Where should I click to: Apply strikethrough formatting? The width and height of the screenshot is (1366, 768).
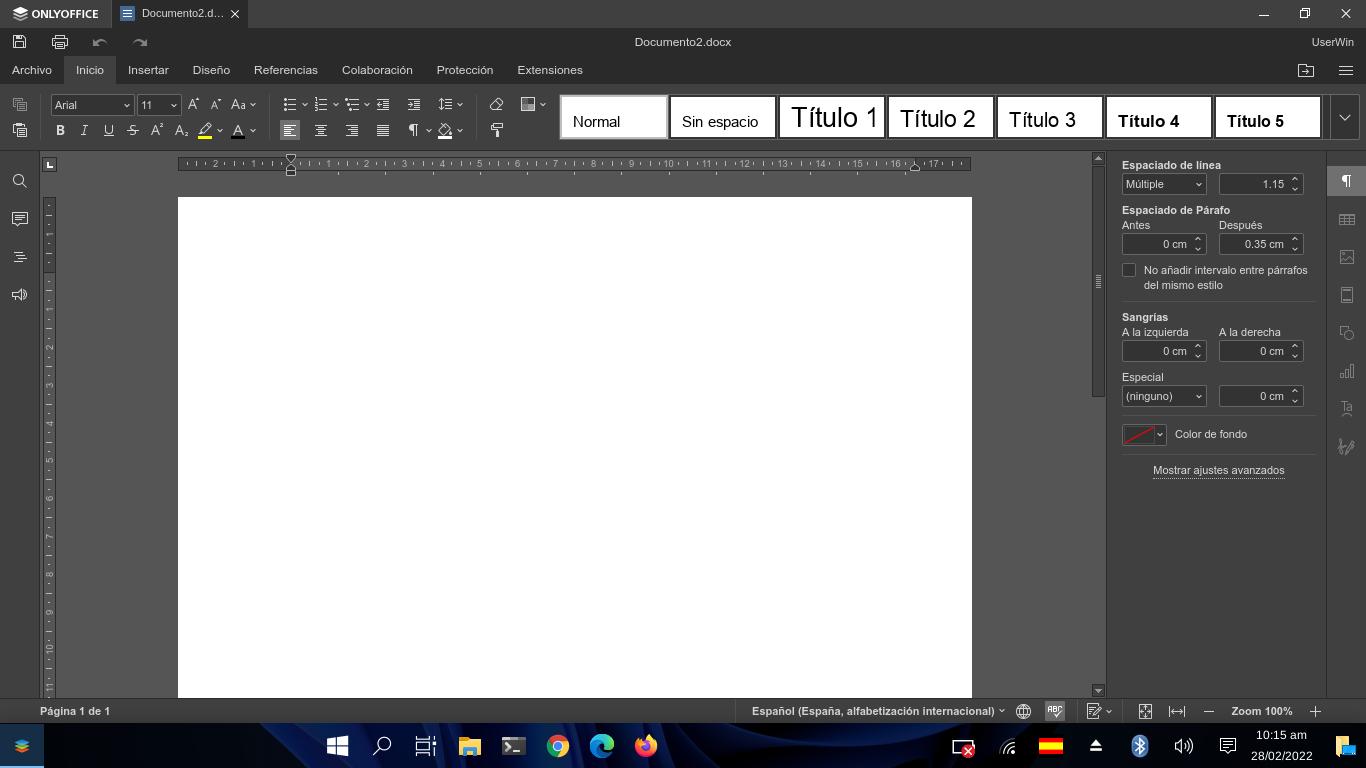133,130
